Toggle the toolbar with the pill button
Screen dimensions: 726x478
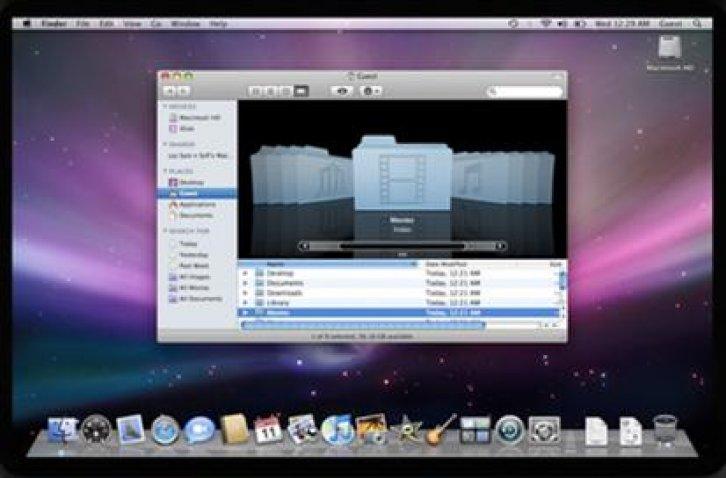point(558,76)
